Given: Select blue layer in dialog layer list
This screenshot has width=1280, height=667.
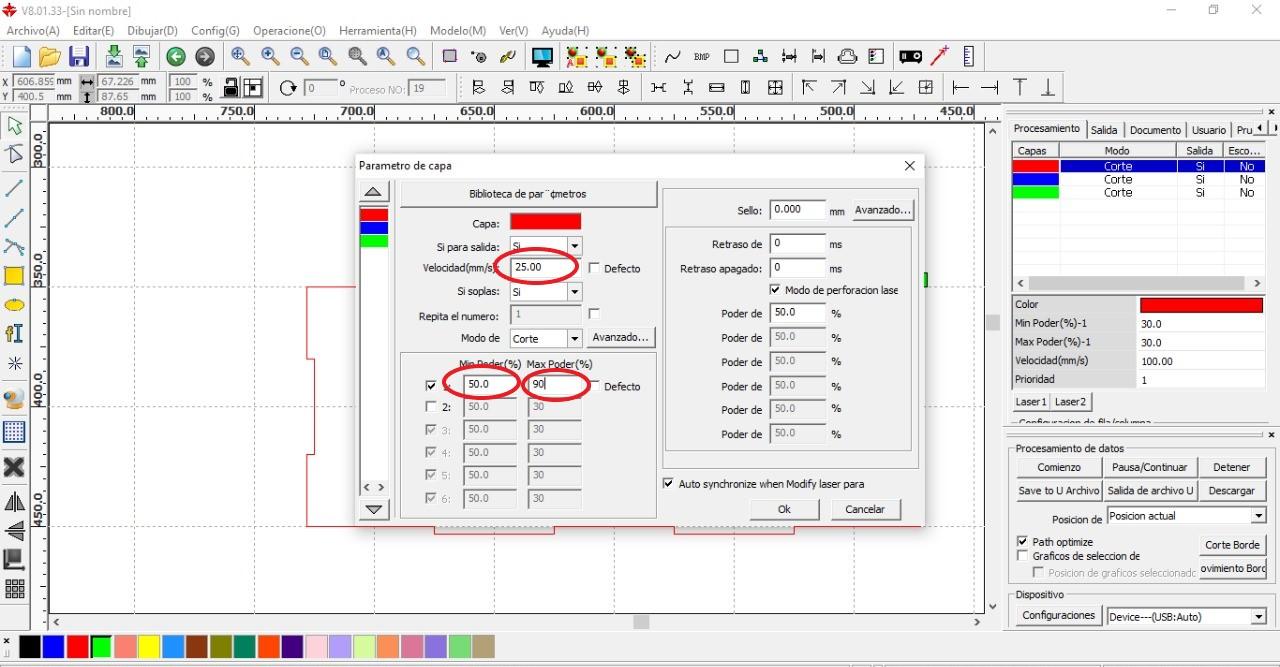Looking at the screenshot, I should tap(374, 228).
